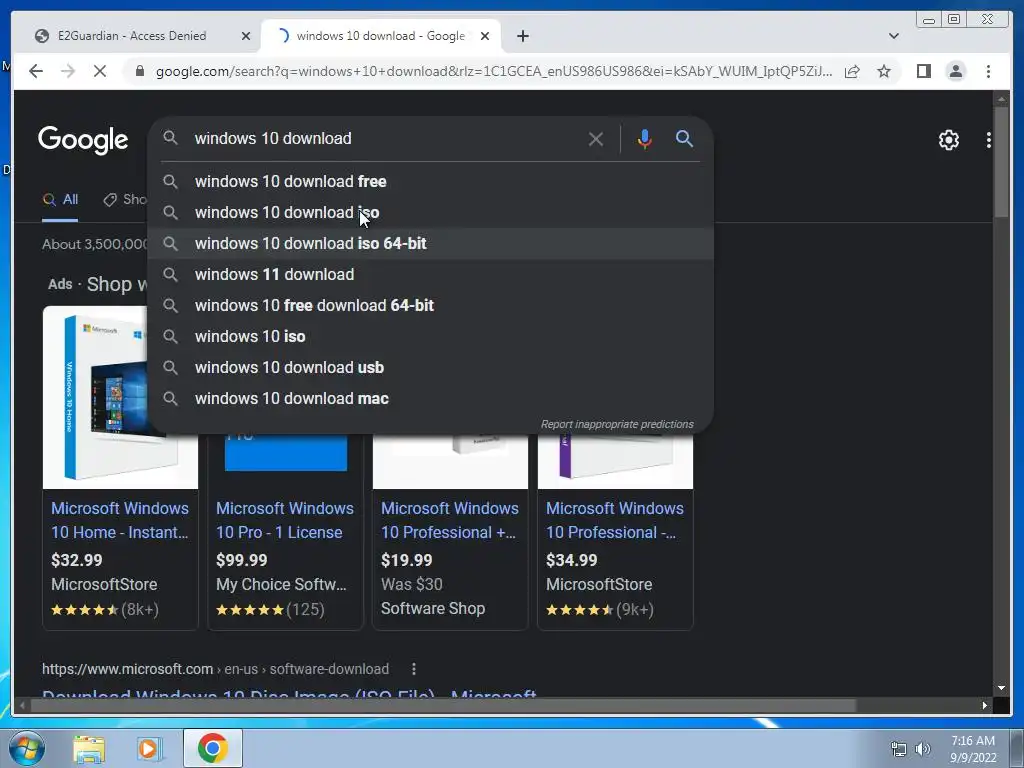Choose suggestion 'windows 10 iso'
The width and height of the screenshot is (1024, 768).
tap(431, 336)
